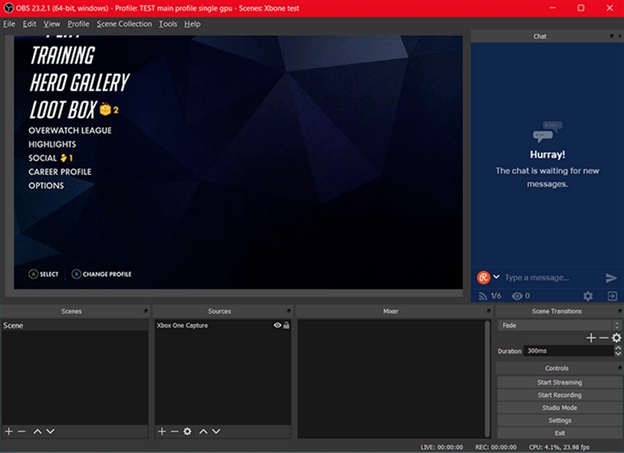Viewport: 624px width, 453px height.
Task: Open source properties gear icon
Action: pos(187,432)
